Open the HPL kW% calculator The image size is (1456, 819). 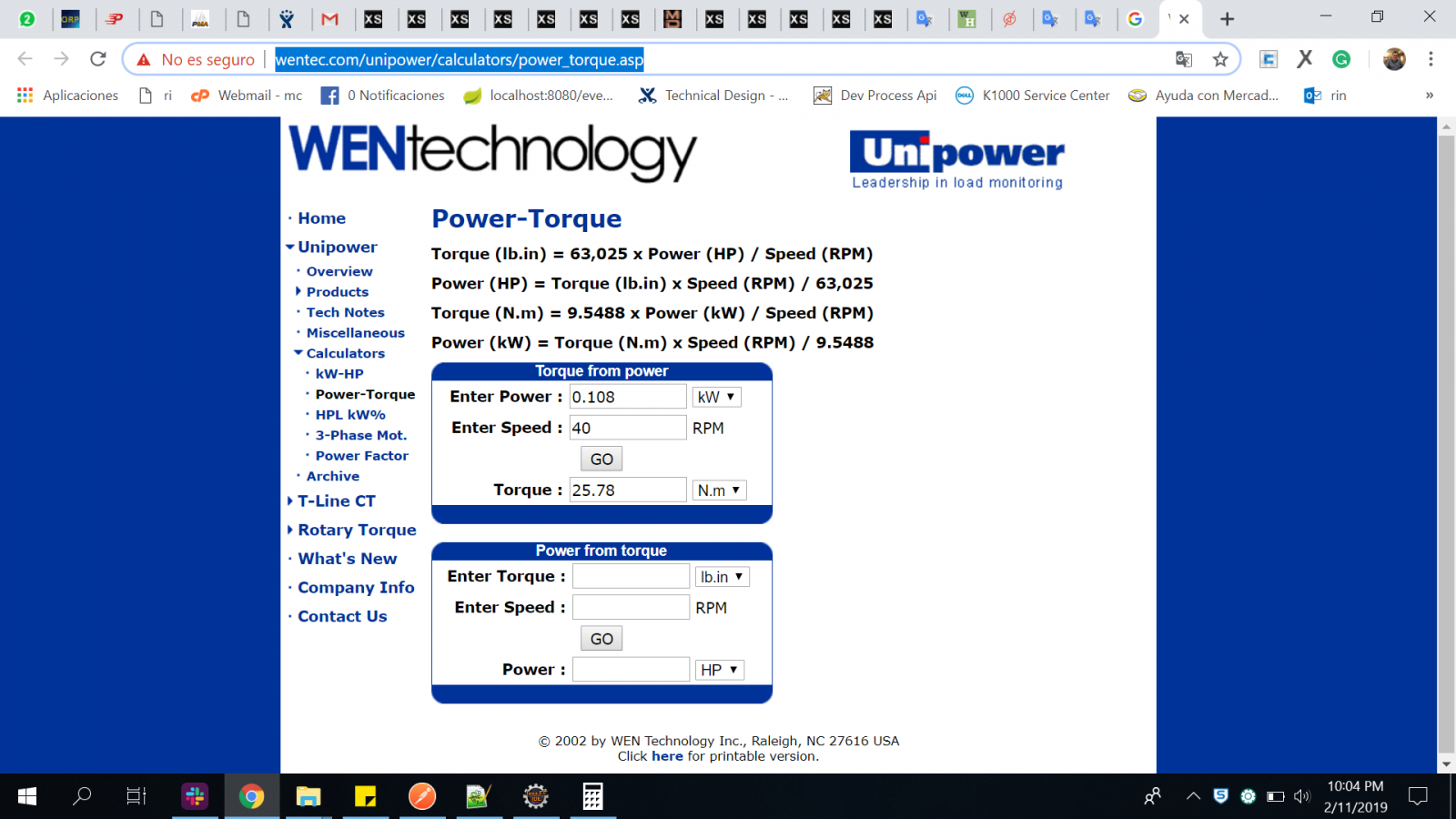[350, 415]
